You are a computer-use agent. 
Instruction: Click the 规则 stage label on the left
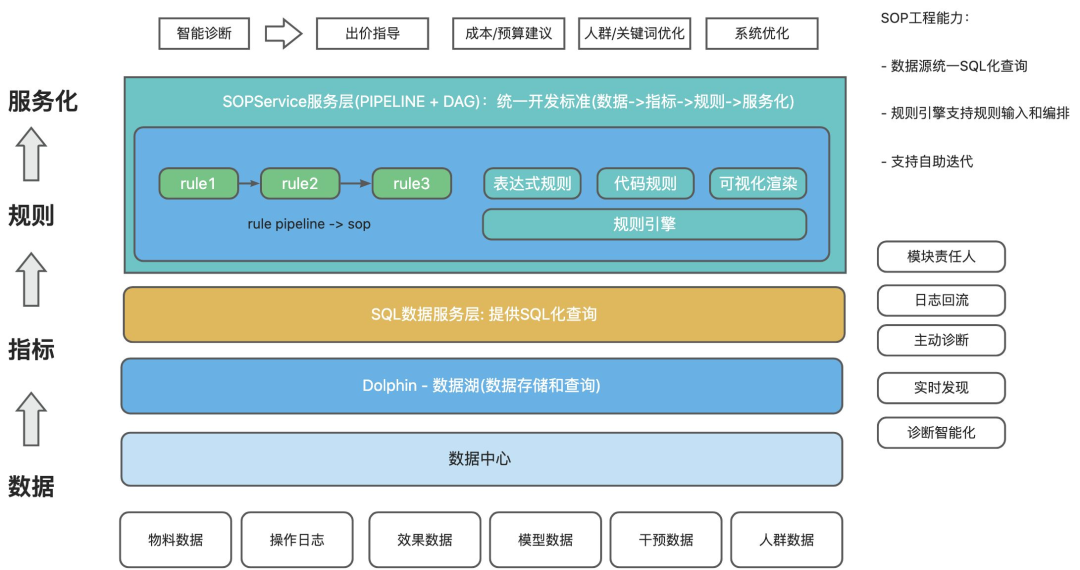coord(31,215)
